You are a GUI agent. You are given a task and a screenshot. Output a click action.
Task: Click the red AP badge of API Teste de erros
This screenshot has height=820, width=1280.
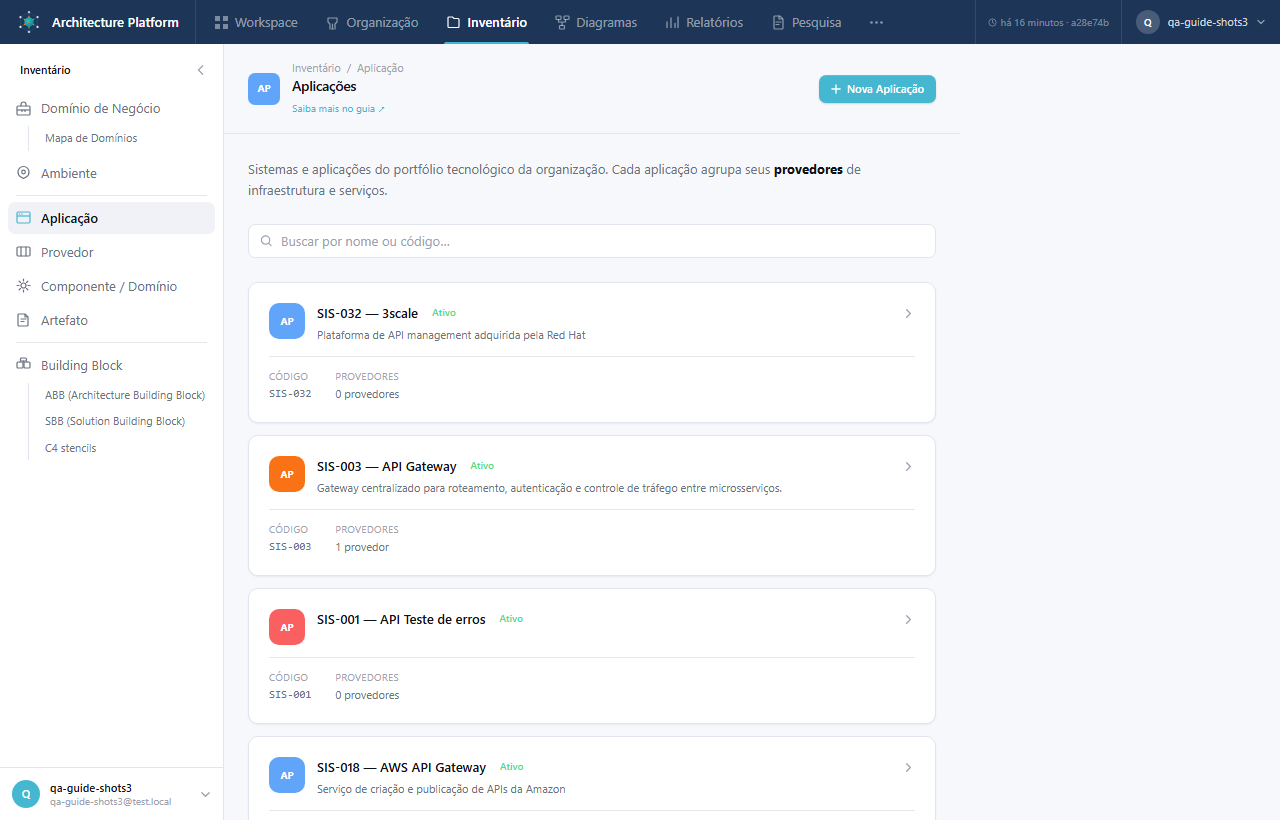click(x=287, y=627)
